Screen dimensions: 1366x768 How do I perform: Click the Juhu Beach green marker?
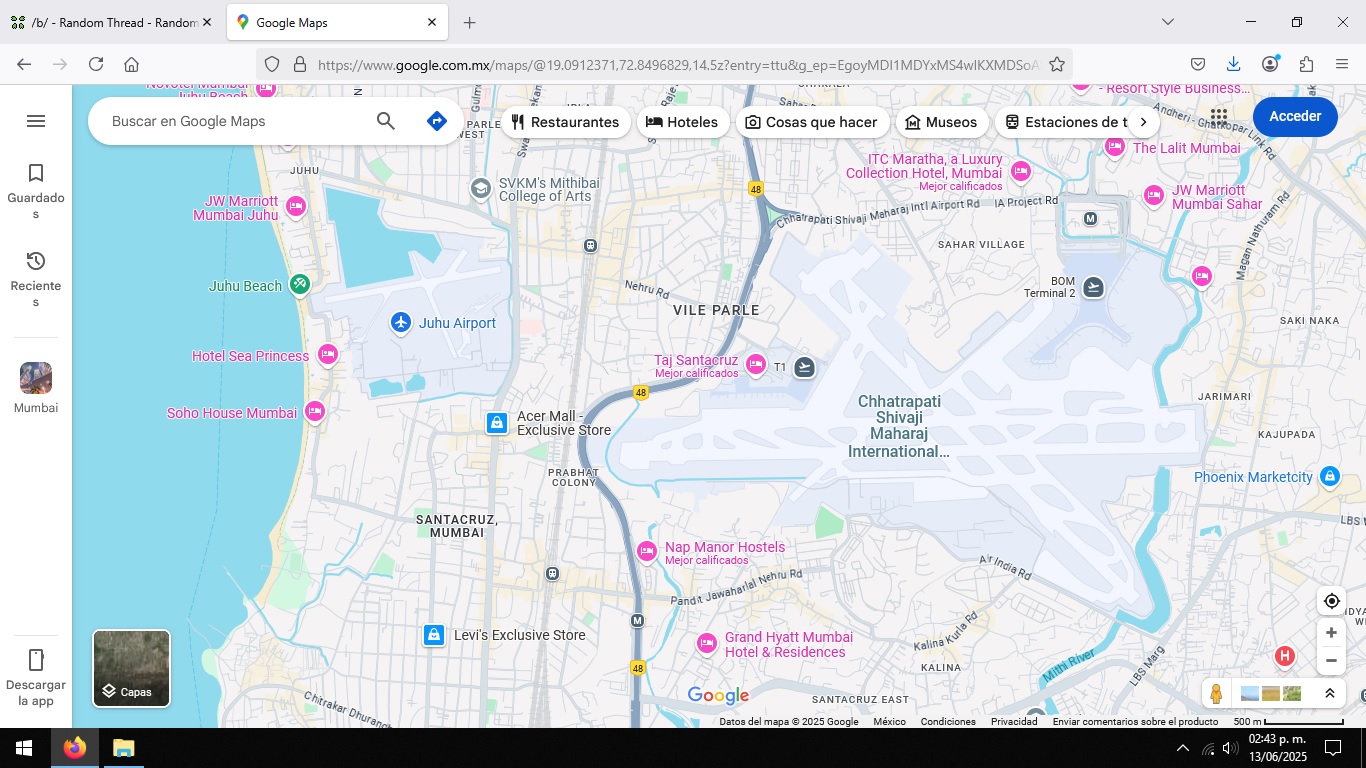(299, 286)
